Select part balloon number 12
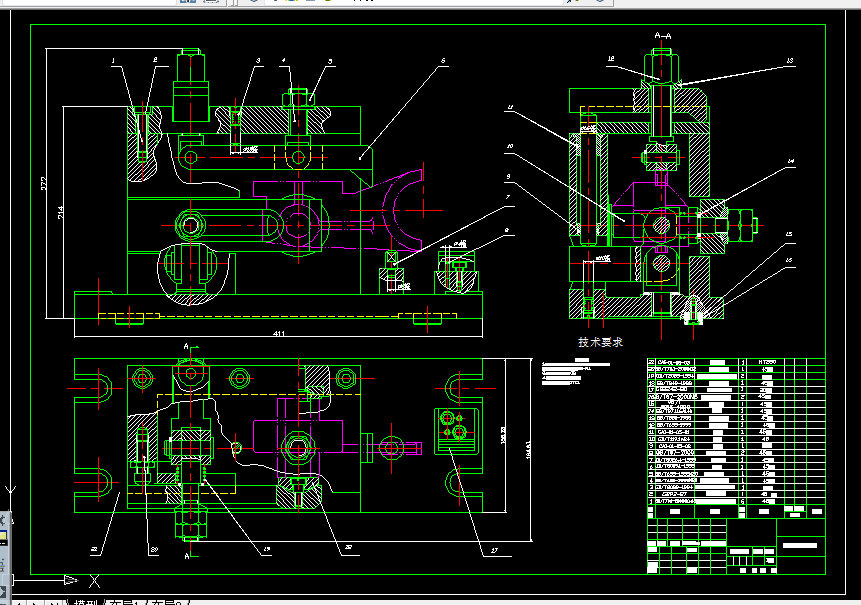This screenshot has width=861, height=605. [x=611, y=59]
